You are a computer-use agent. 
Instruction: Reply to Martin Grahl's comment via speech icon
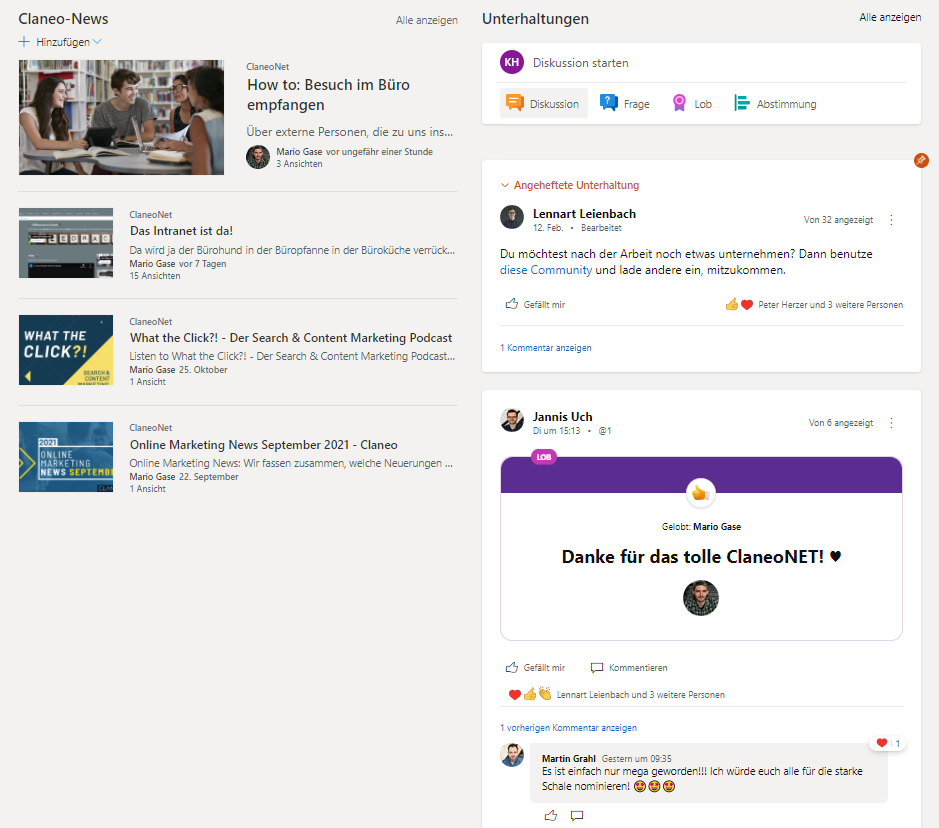click(x=577, y=815)
